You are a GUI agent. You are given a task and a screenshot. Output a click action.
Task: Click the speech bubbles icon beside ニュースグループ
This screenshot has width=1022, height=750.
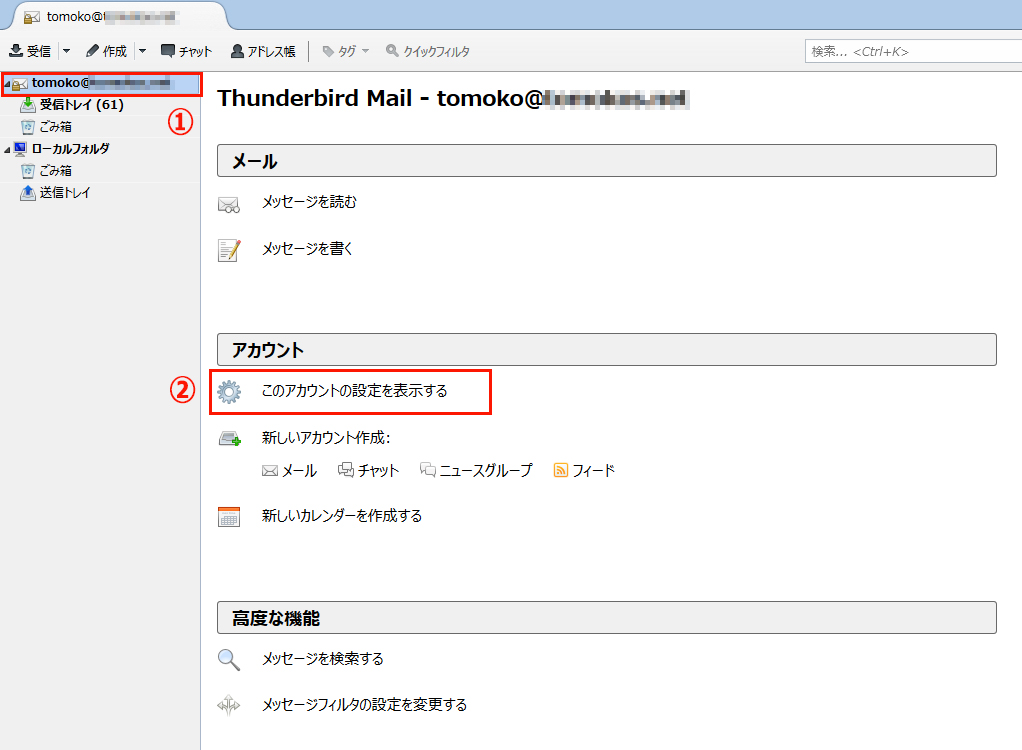pyautogui.click(x=428, y=470)
